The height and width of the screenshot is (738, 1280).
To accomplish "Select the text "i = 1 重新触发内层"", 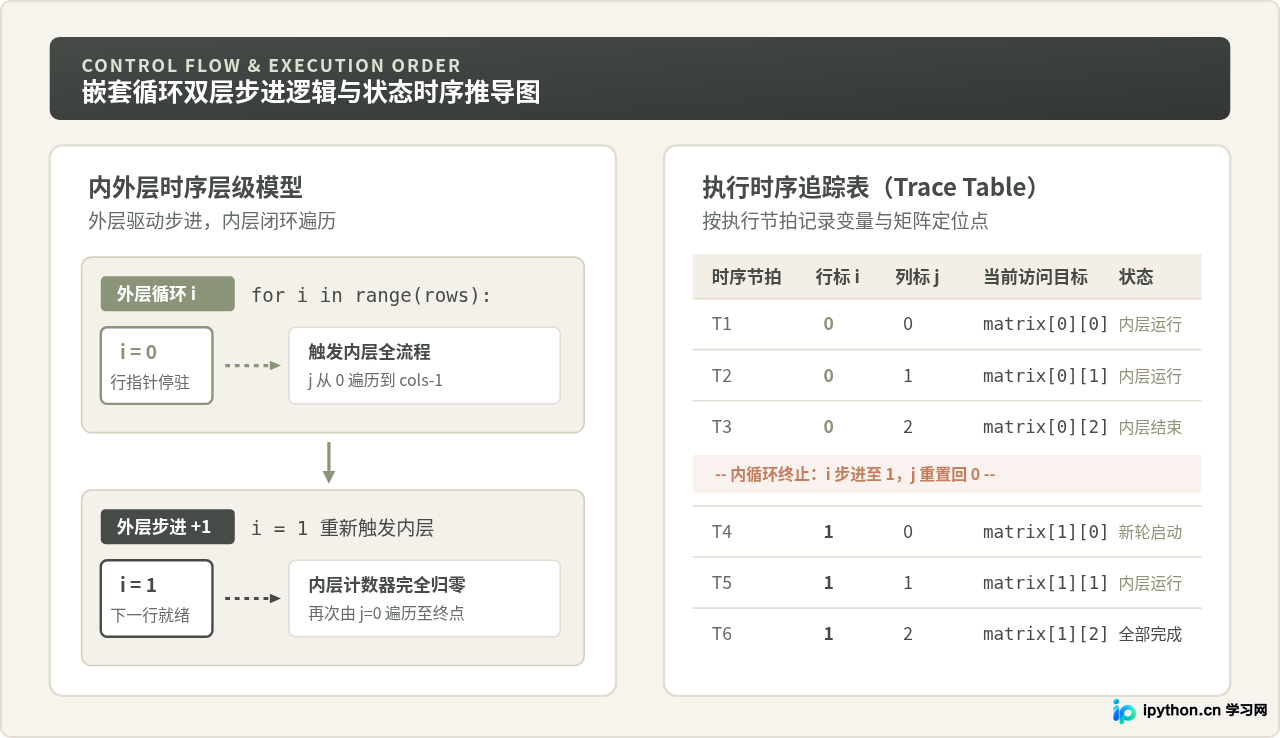I will click(342, 528).
